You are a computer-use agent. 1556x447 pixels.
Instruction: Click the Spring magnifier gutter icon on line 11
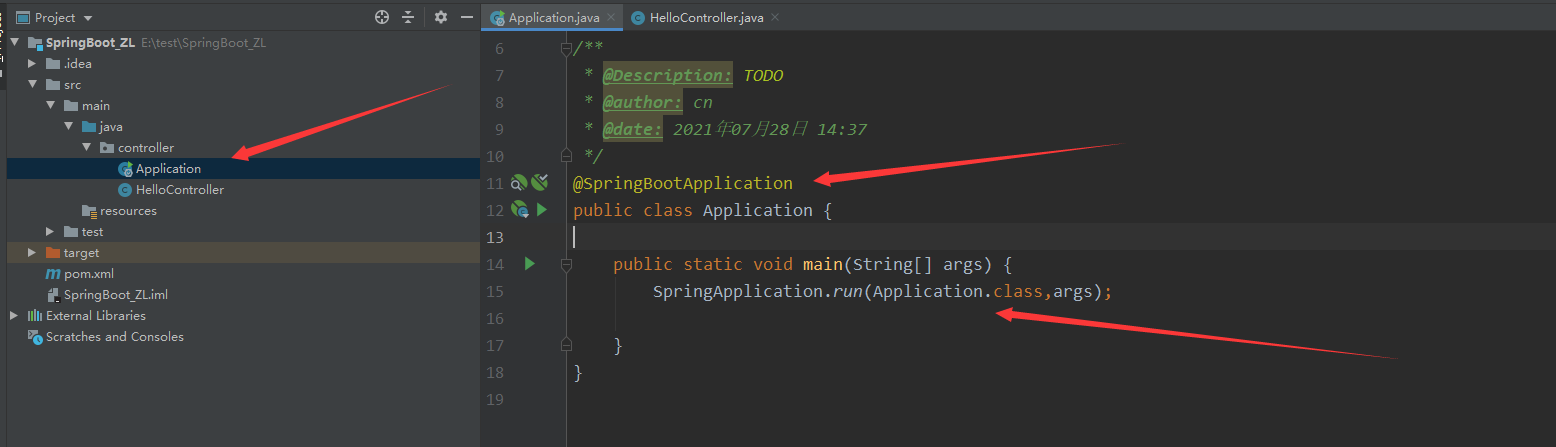[518, 183]
